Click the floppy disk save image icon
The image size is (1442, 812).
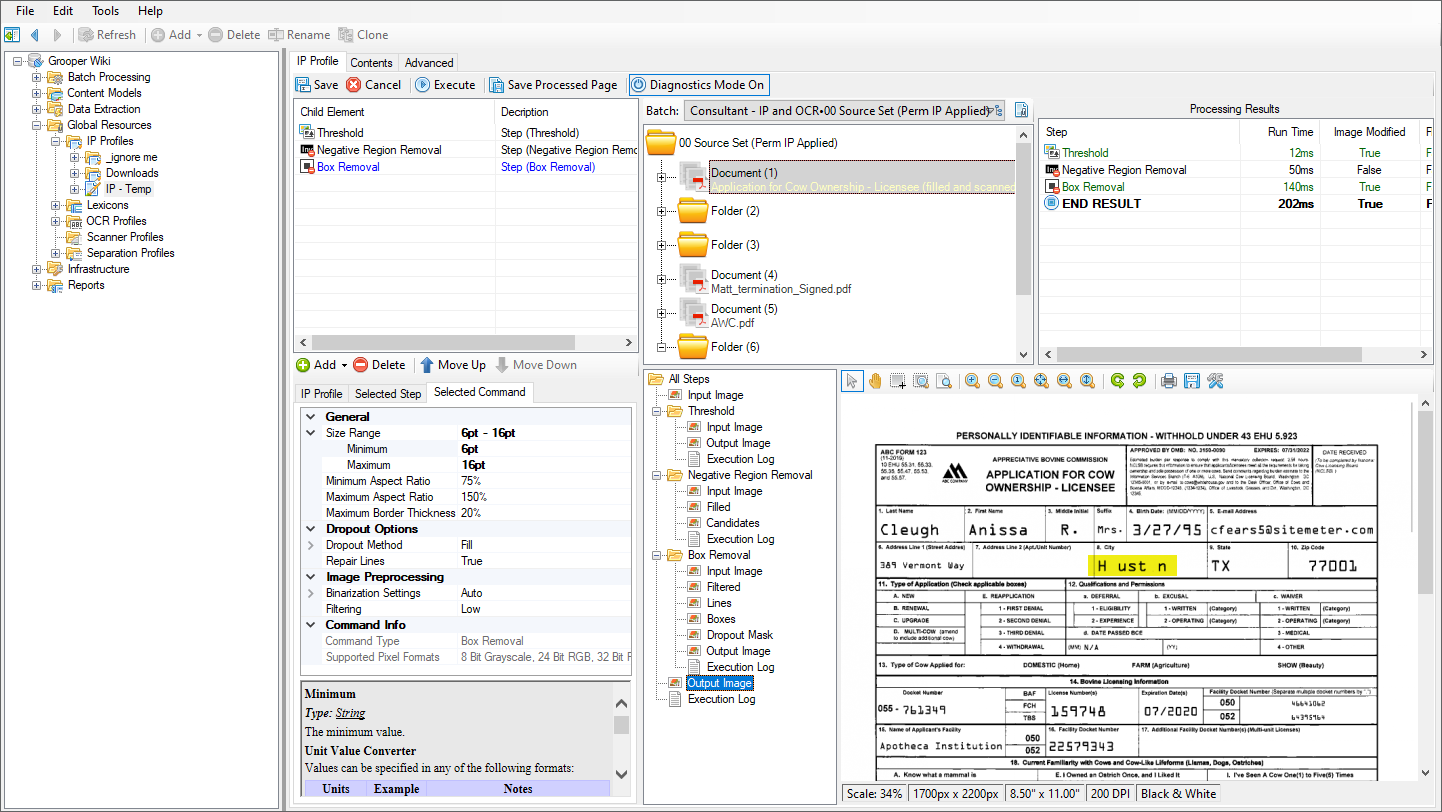(x=1191, y=381)
